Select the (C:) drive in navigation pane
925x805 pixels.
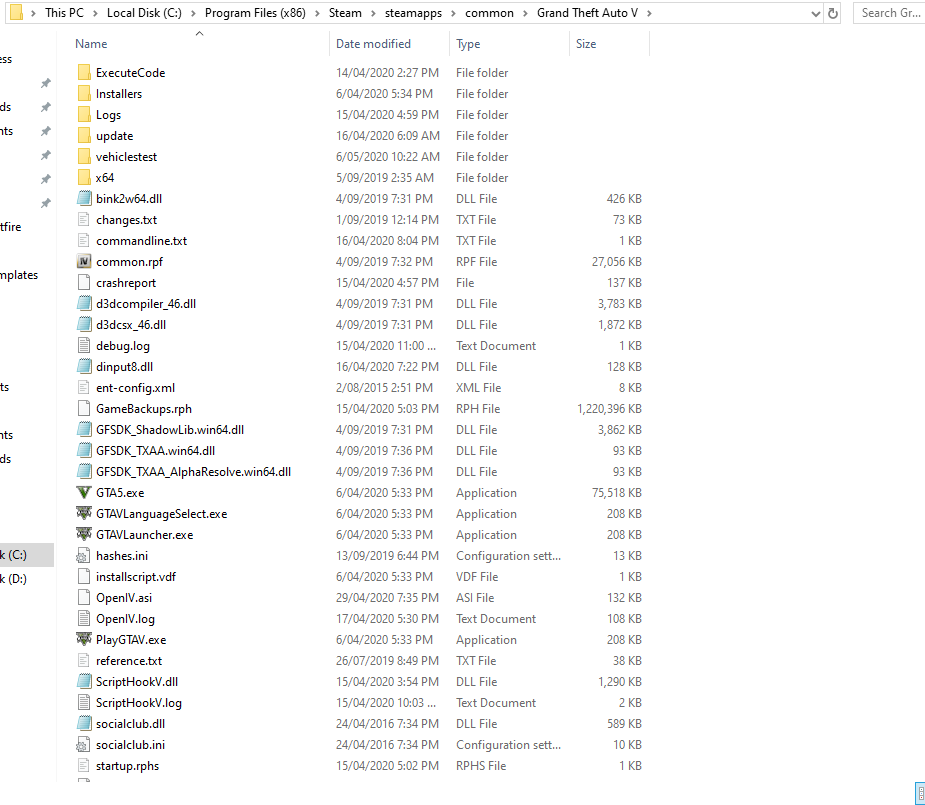point(27,555)
